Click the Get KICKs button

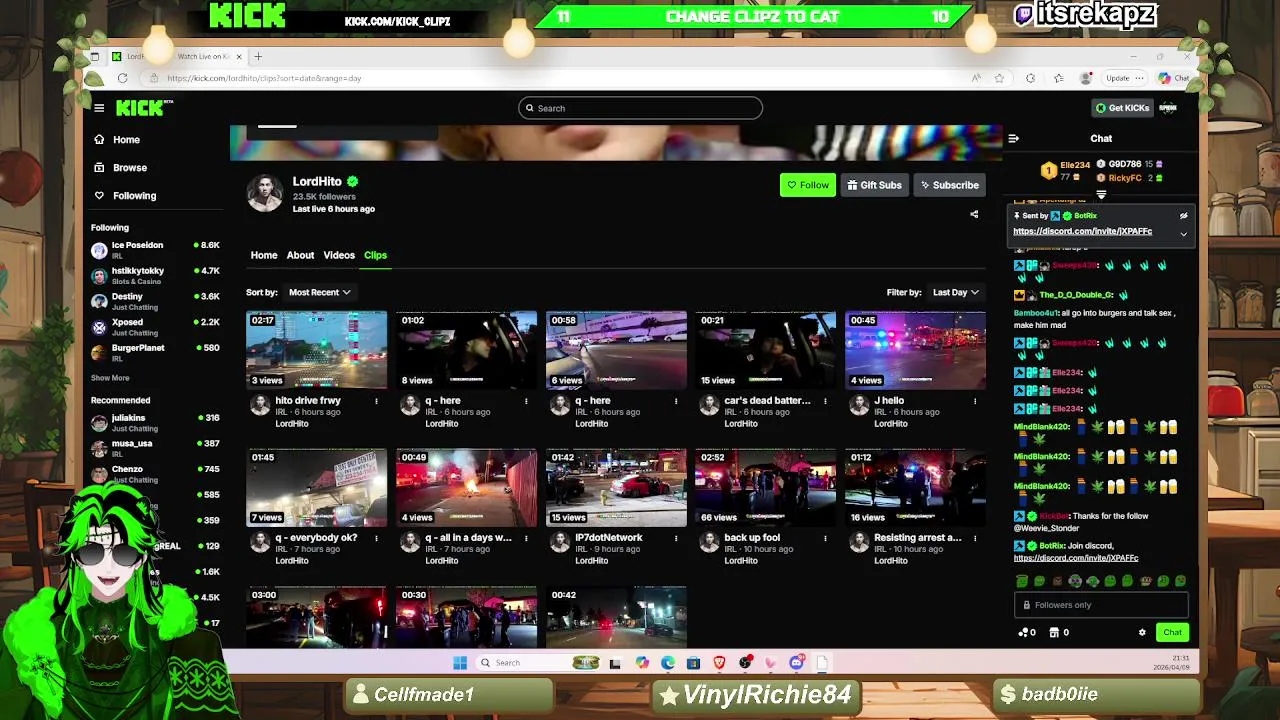pos(1123,108)
